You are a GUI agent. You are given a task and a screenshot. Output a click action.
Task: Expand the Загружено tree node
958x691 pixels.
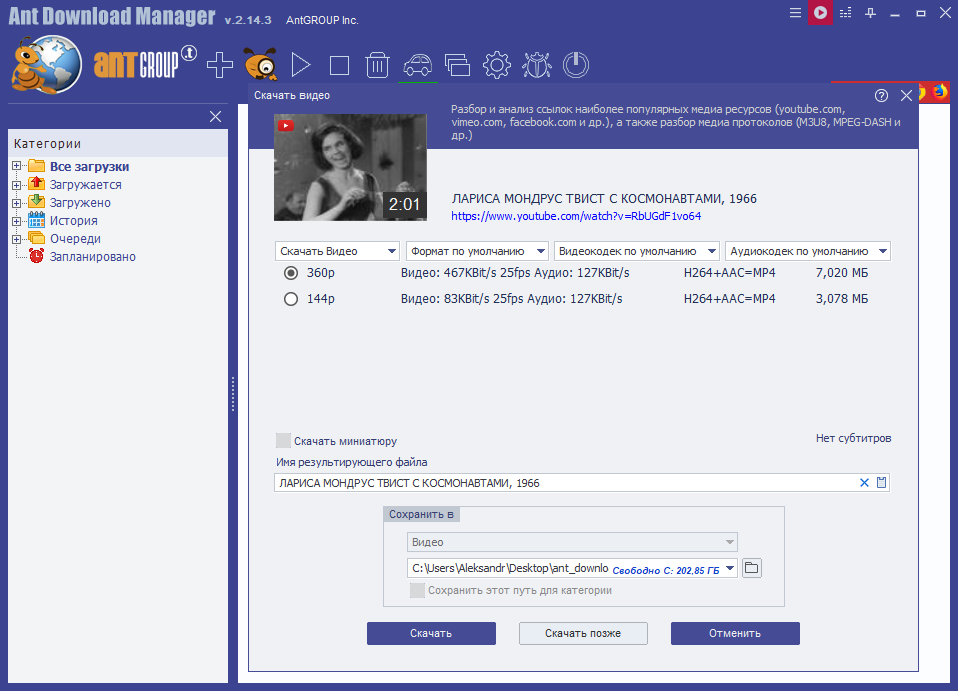pyautogui.click(x=16, y=203)
